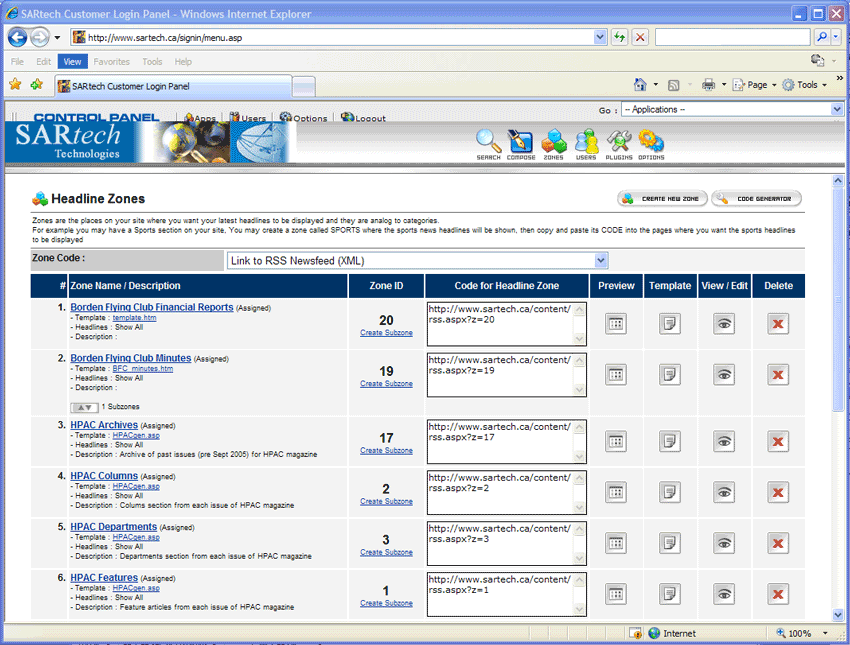Go to the browser Home page icon
The height and width of the screenshot is (645, 850).
click(x=640, y=85)
